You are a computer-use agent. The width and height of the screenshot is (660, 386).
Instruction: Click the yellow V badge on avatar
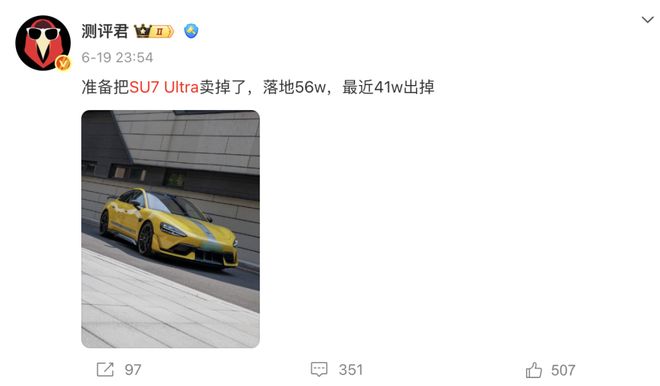[63, 63]
